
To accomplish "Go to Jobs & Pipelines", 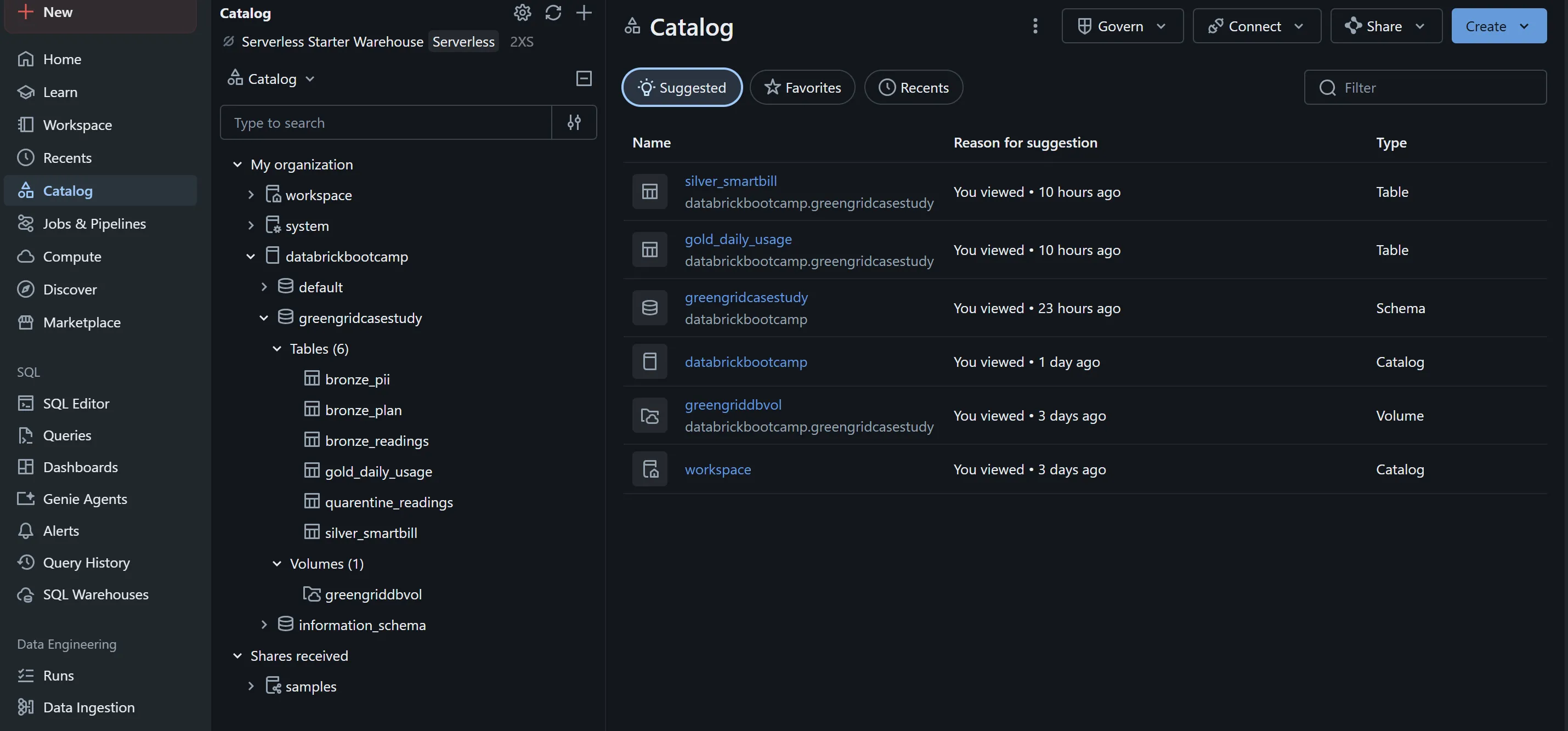I will tap(100, 223).
